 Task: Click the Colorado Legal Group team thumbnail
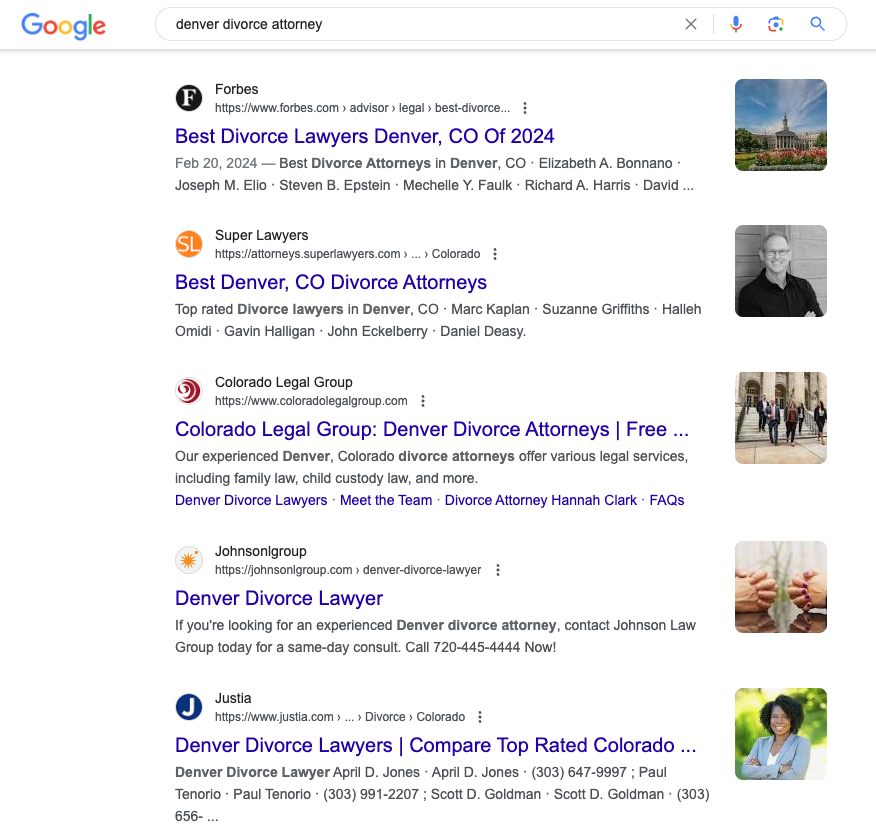[780, 418]
